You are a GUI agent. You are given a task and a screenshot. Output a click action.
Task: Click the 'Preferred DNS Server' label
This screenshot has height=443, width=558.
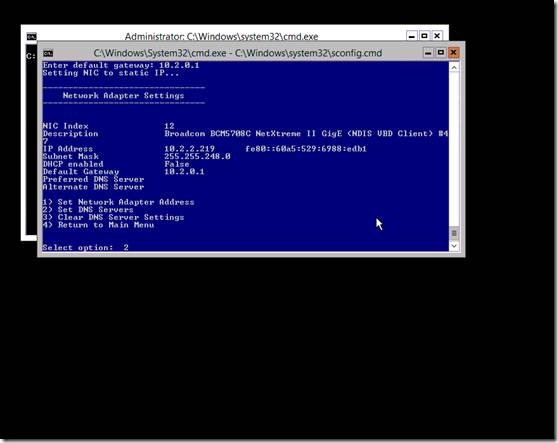point(93,179)
